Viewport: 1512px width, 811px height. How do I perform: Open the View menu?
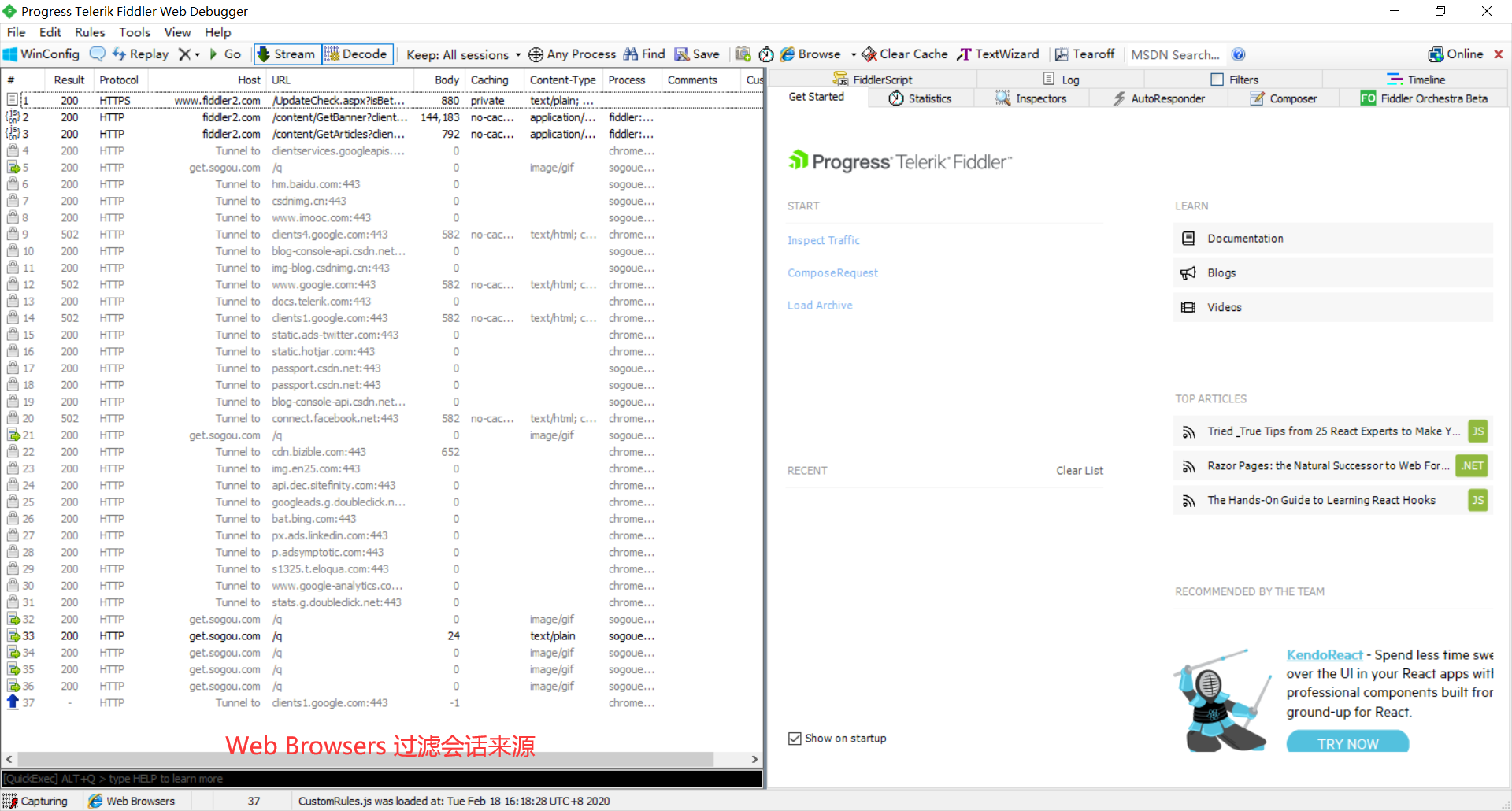(177, 32)
